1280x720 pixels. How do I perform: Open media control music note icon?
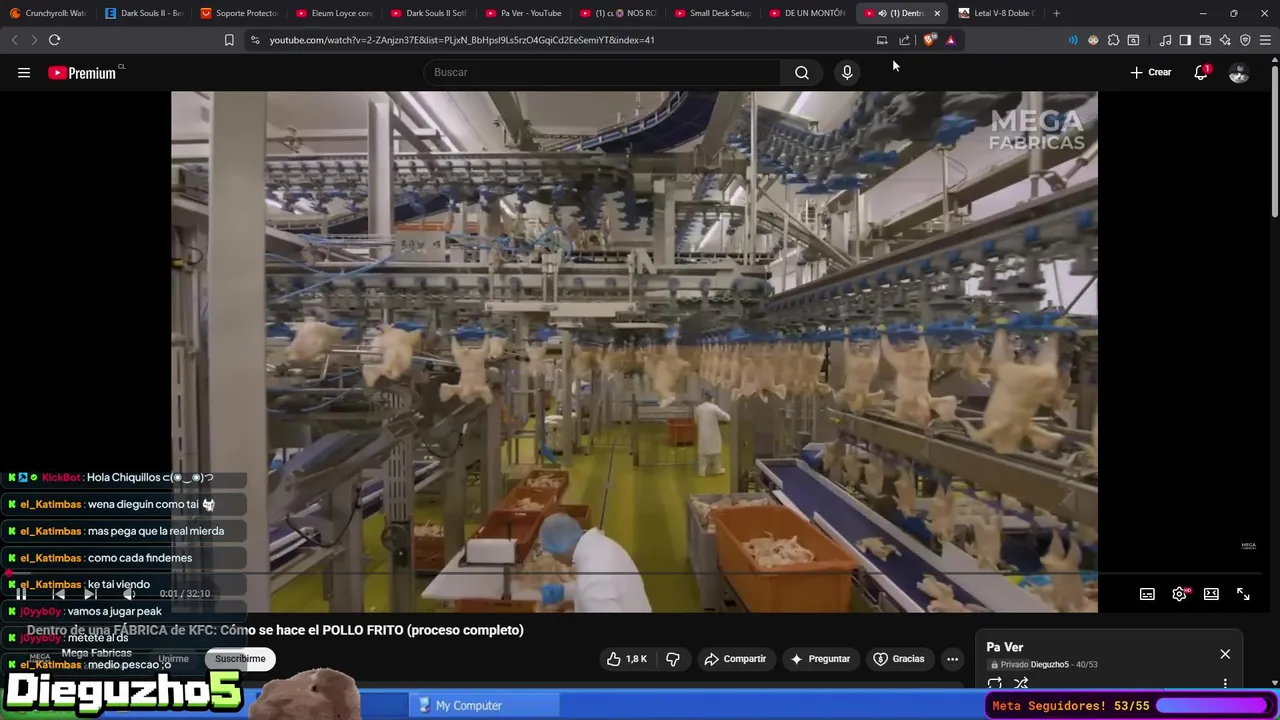1165,40
